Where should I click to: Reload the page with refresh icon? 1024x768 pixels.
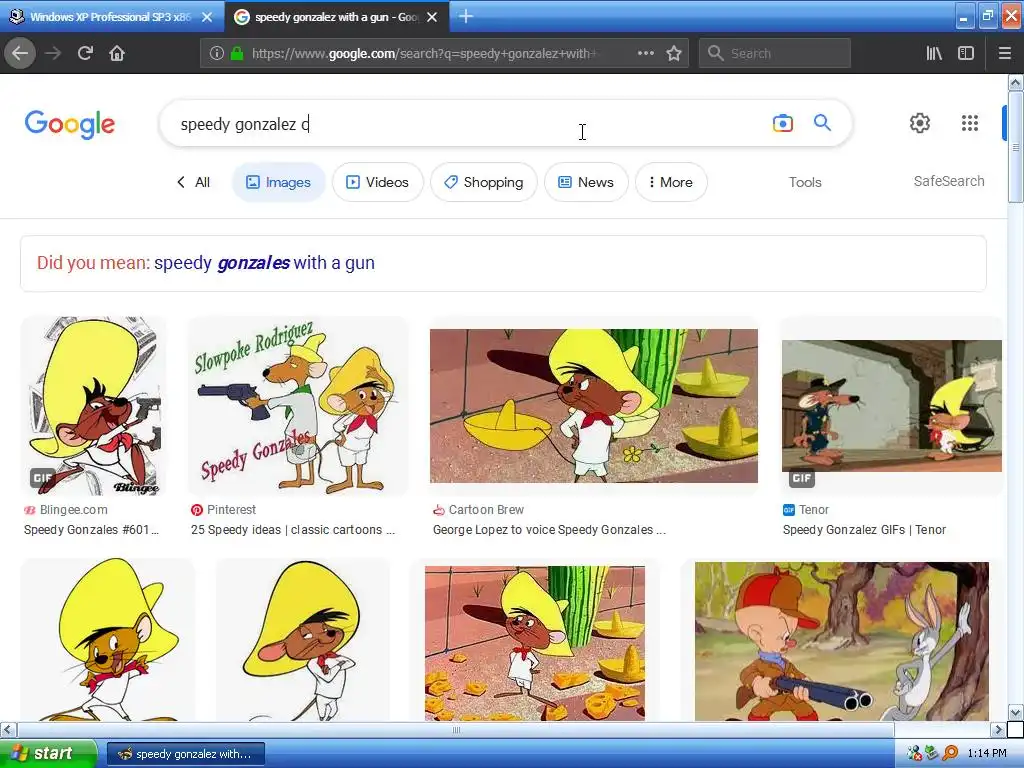(85, 53)
